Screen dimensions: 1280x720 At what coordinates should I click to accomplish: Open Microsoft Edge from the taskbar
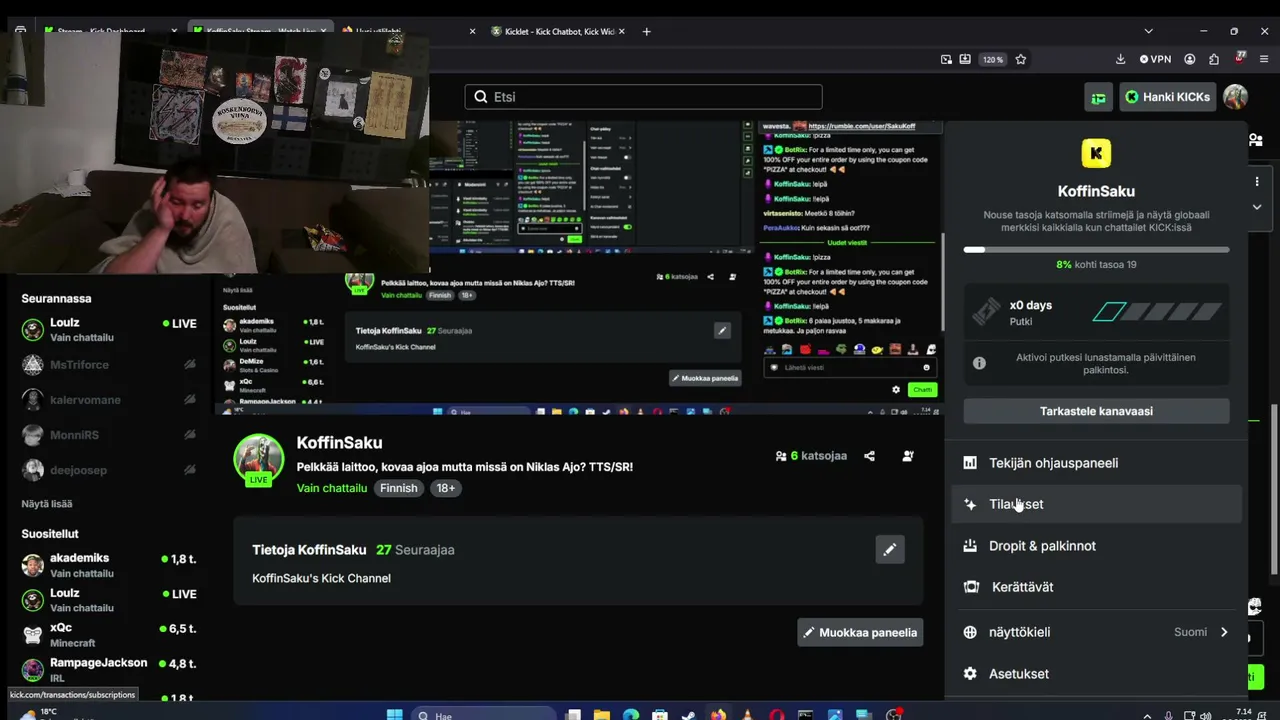pos(631,715)
